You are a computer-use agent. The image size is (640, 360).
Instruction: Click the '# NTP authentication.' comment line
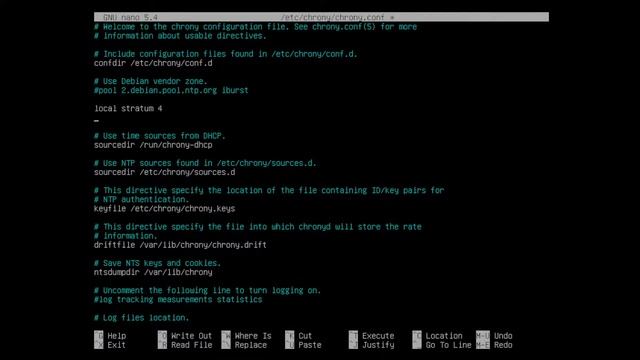142,200
